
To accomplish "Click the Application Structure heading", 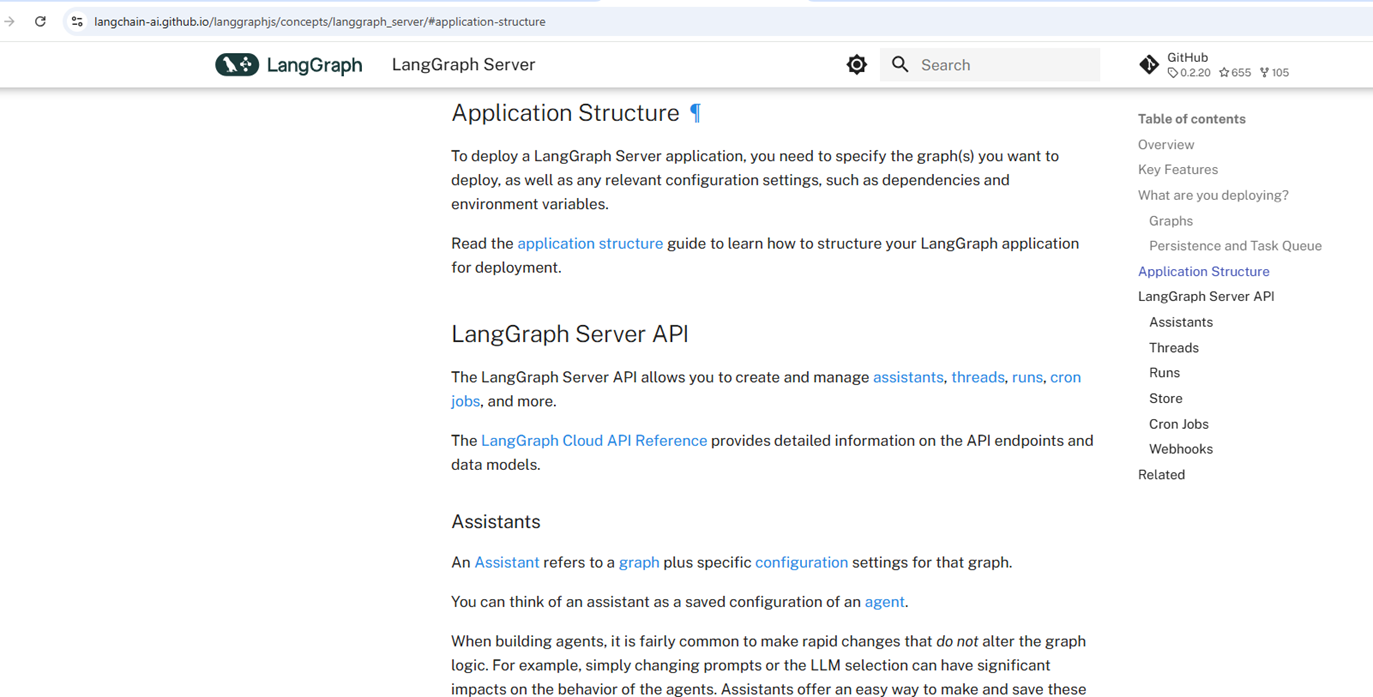I will [x=565, y=113].
